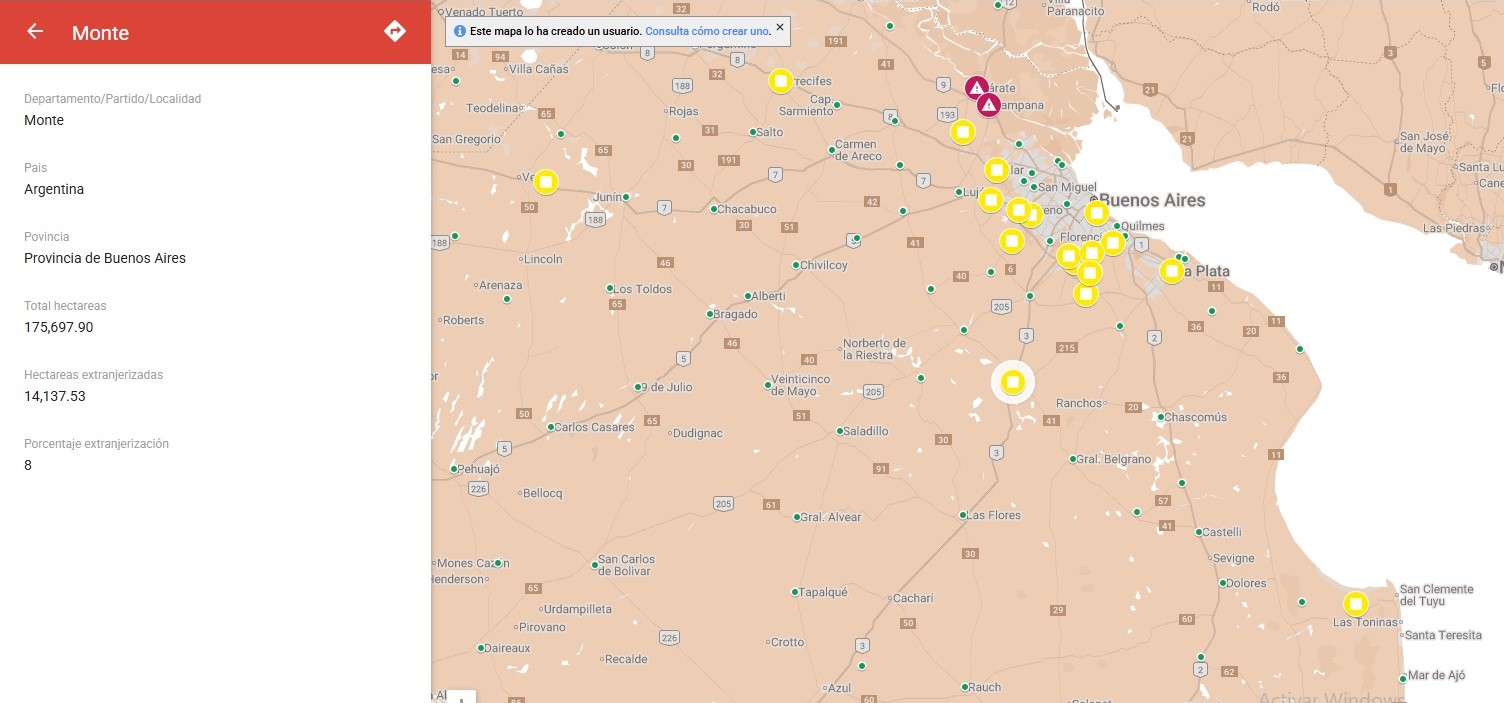
Task: Click the green dot beside Chascomús
Action: point(1160,417)
